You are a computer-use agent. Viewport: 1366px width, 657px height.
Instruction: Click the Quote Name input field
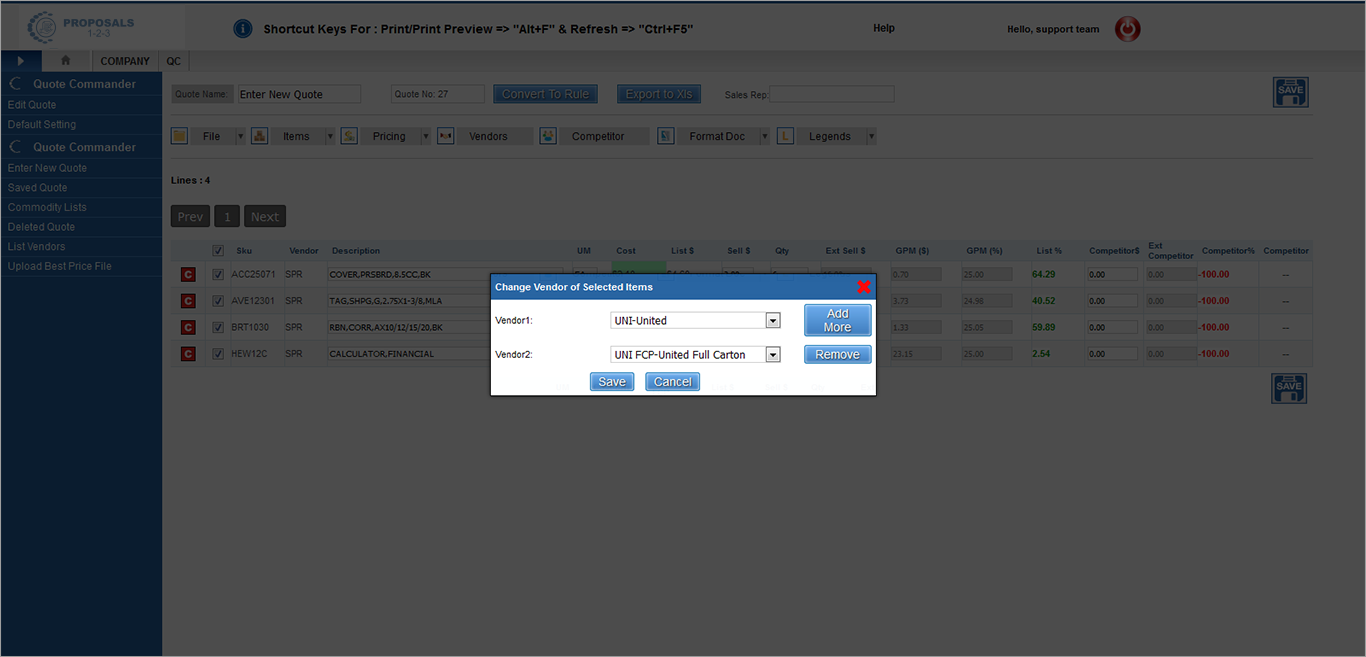[x=299, y=94]
